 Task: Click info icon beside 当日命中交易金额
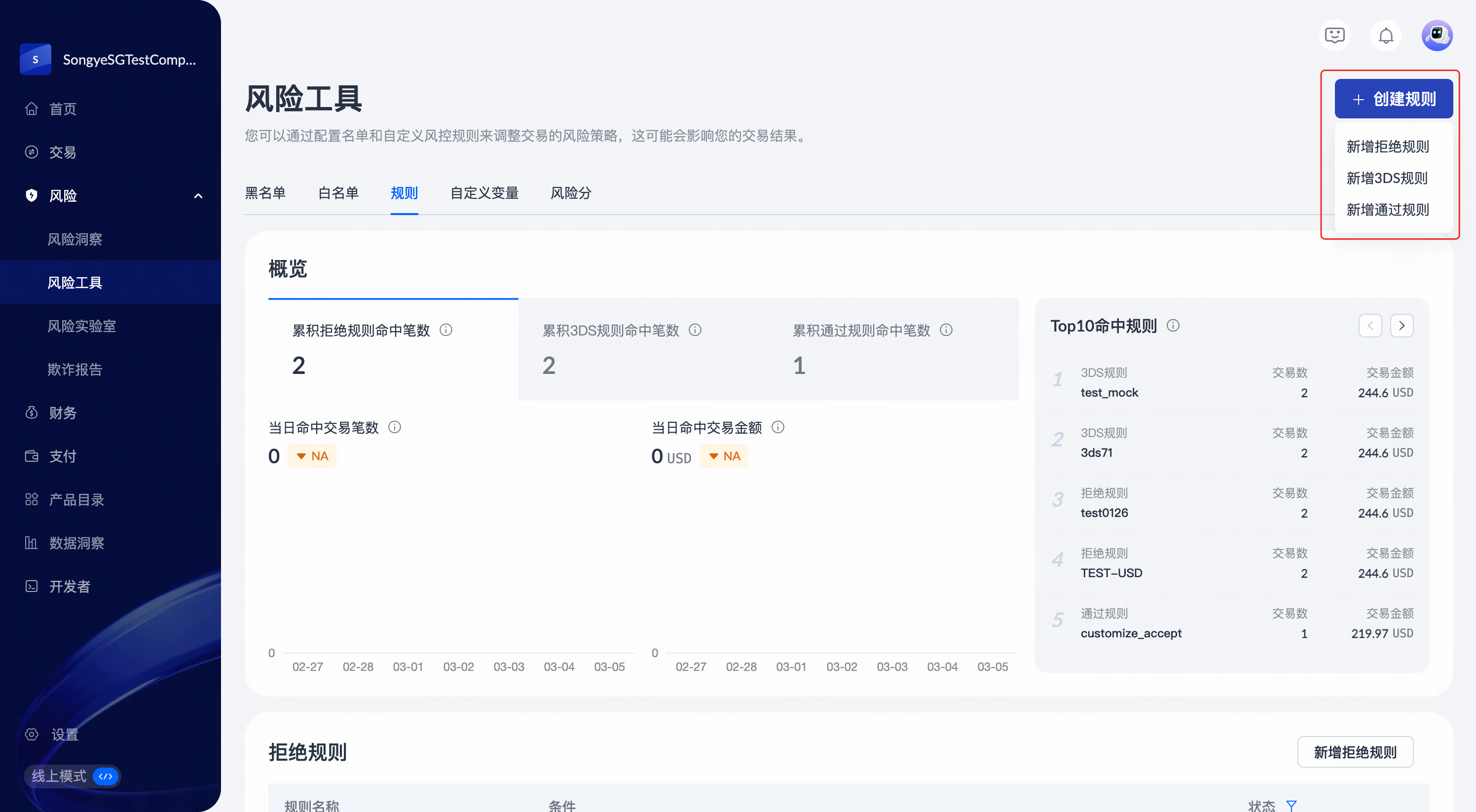pos(777,427)
